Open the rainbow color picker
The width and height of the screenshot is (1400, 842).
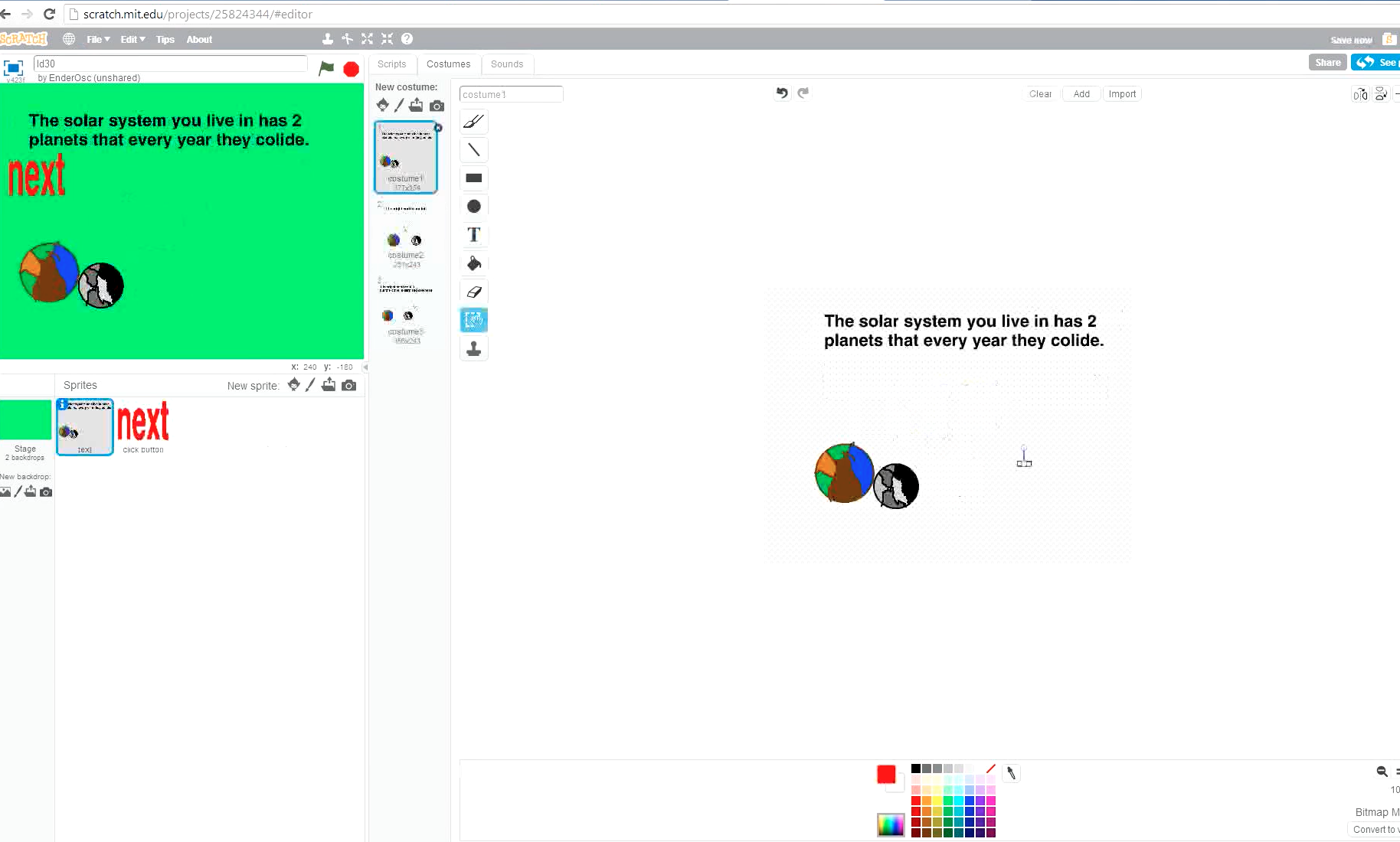click(x=891, y=824)
